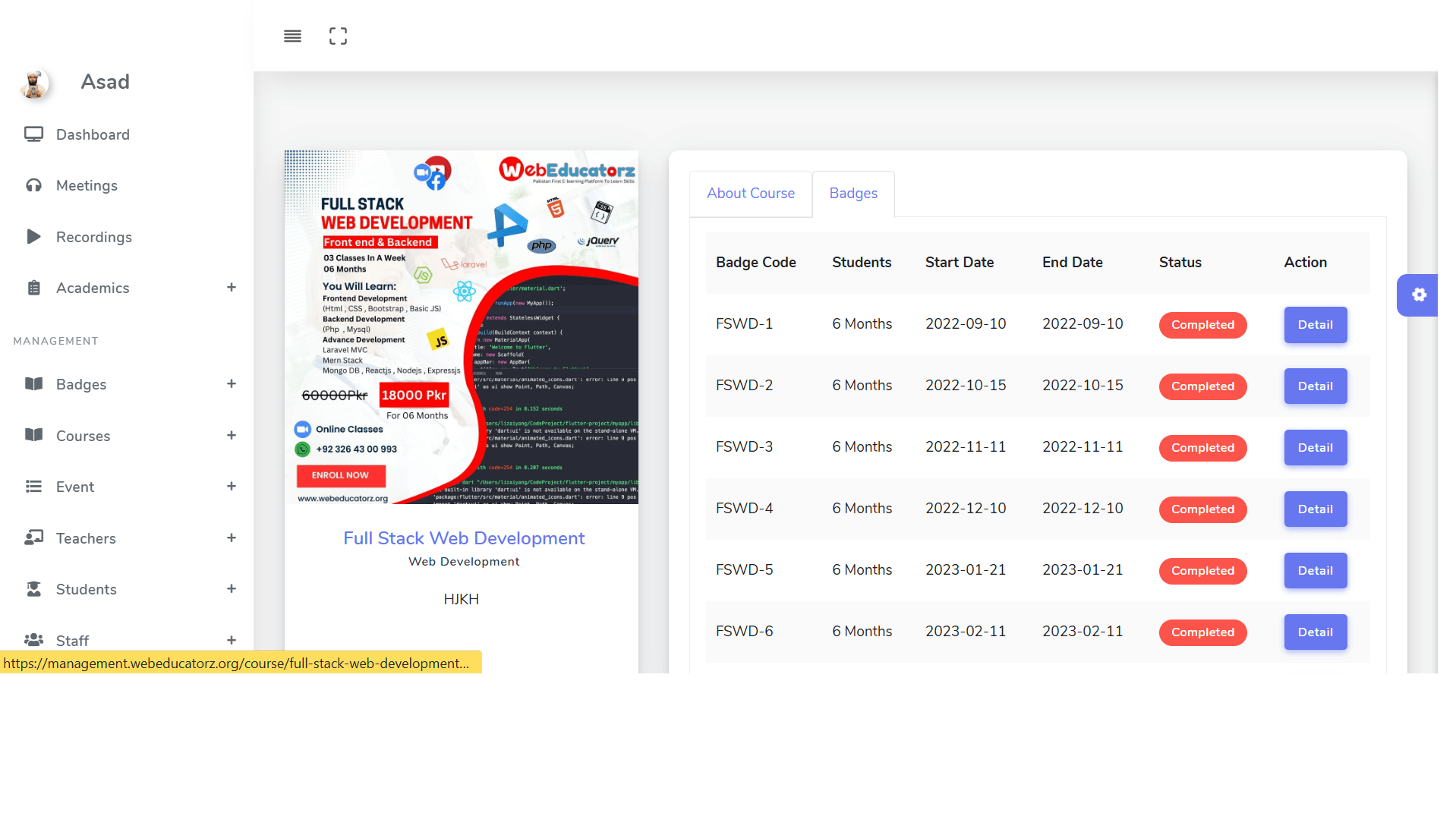
Task: Expand the Students submenu plus
Action: pyautogui.click(x=232, y=588)
